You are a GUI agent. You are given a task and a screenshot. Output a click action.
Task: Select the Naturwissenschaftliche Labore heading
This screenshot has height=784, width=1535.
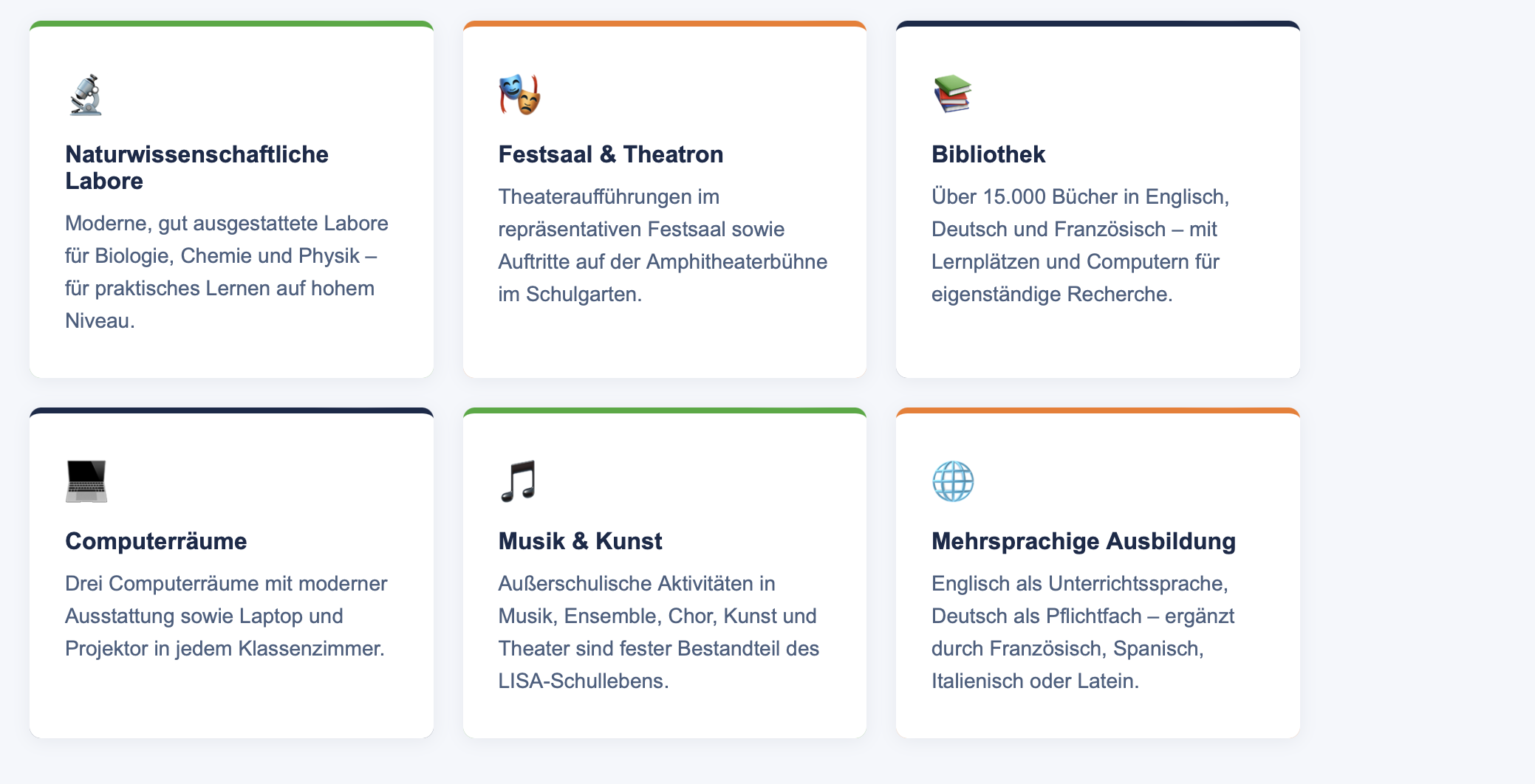196,168
